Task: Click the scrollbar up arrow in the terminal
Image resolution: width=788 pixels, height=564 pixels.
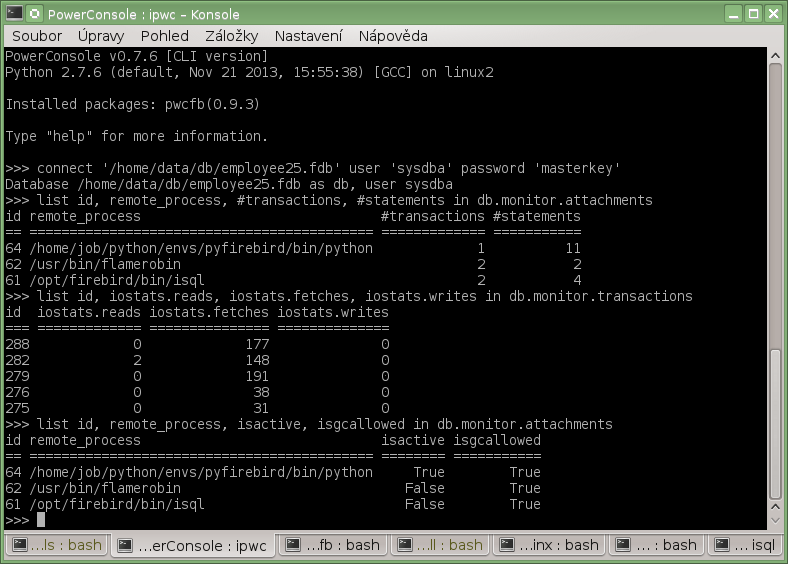Action: (776, 55)
